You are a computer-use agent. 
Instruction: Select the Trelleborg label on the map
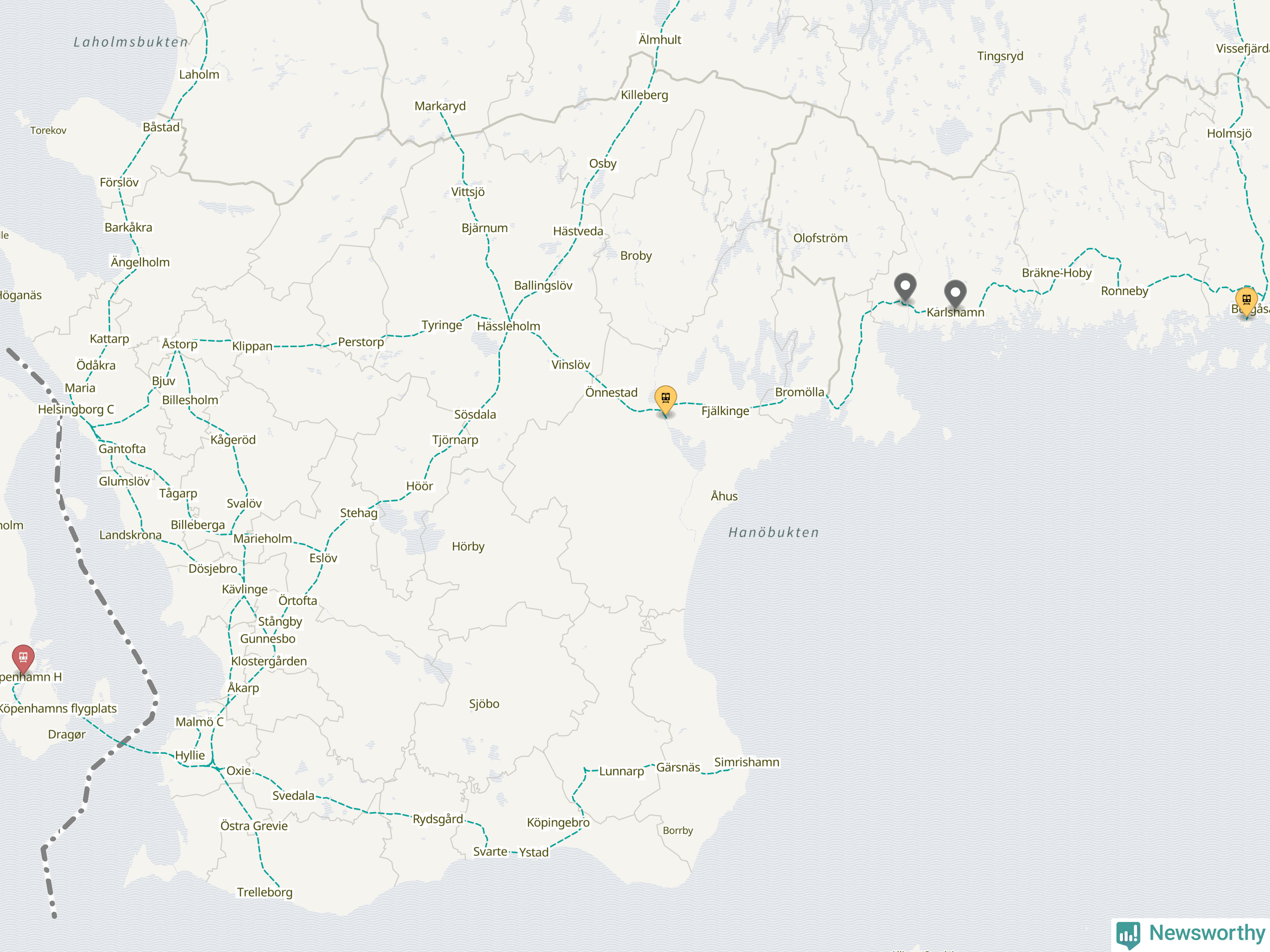[265, 892]
